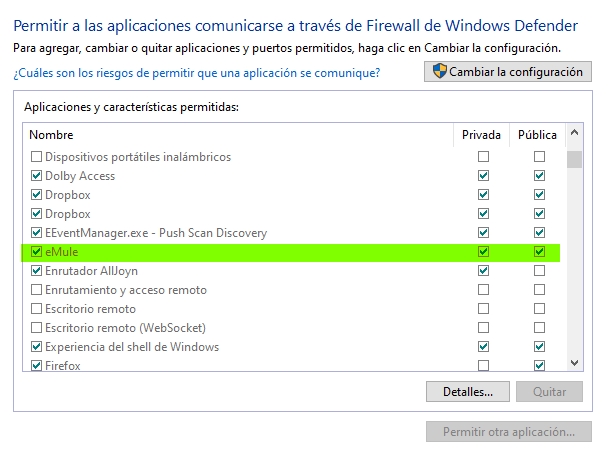Check Dispositivos portátiles inalámbricos checkbox
This screenshot has width=616, height=453.
click(x=36, y=157)
